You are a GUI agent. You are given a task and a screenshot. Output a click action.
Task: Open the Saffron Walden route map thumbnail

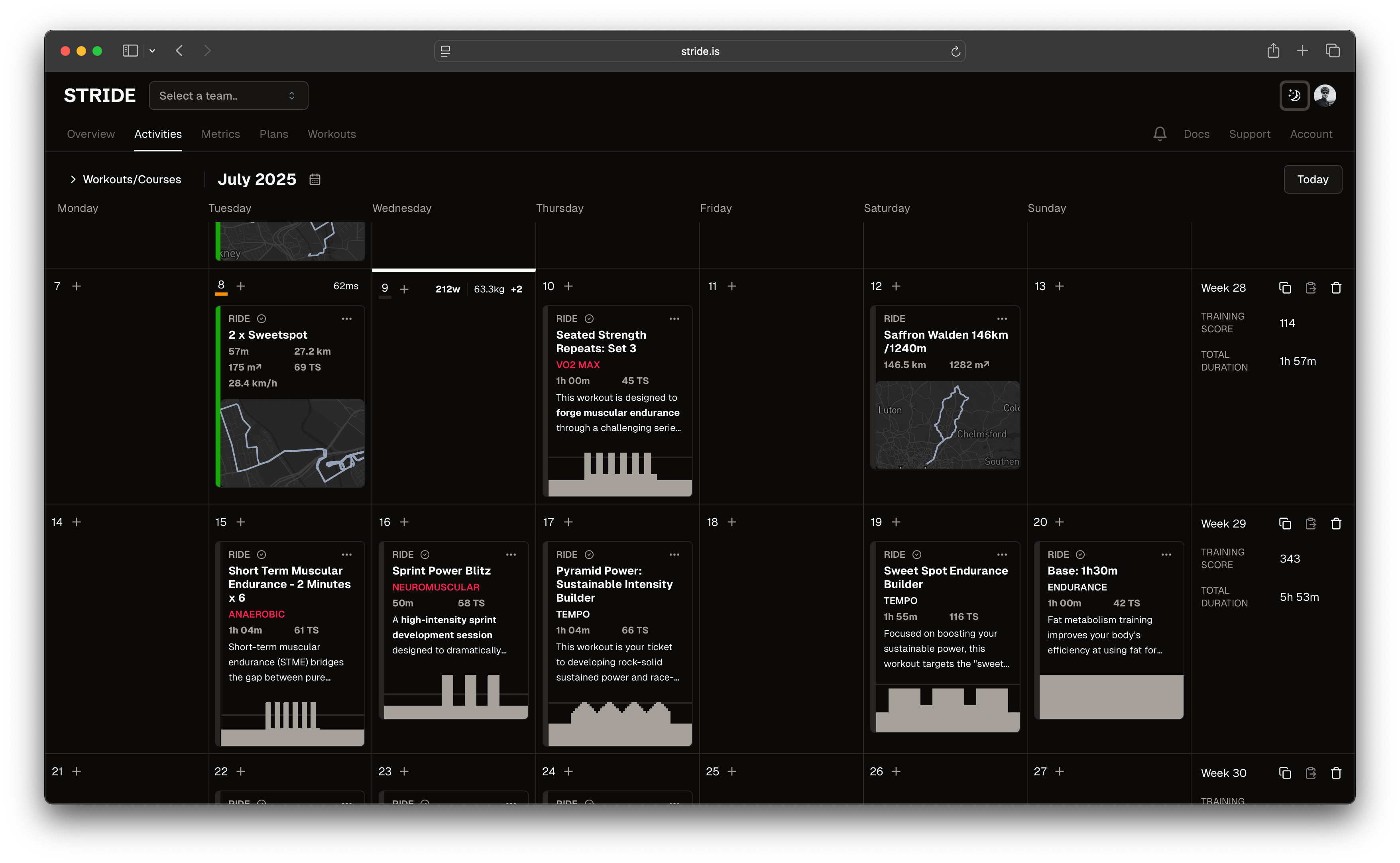click(x=946, y=425)
